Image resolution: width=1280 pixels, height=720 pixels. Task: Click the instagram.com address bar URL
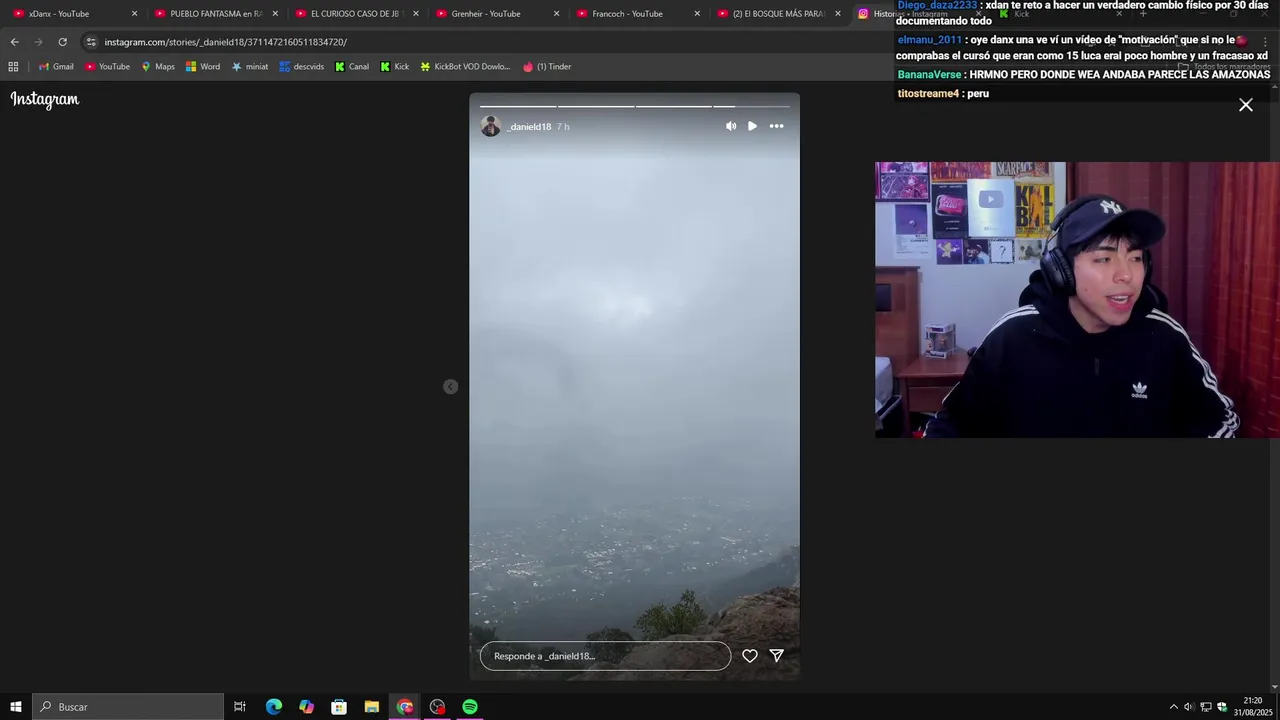click(x=226, y=42)
